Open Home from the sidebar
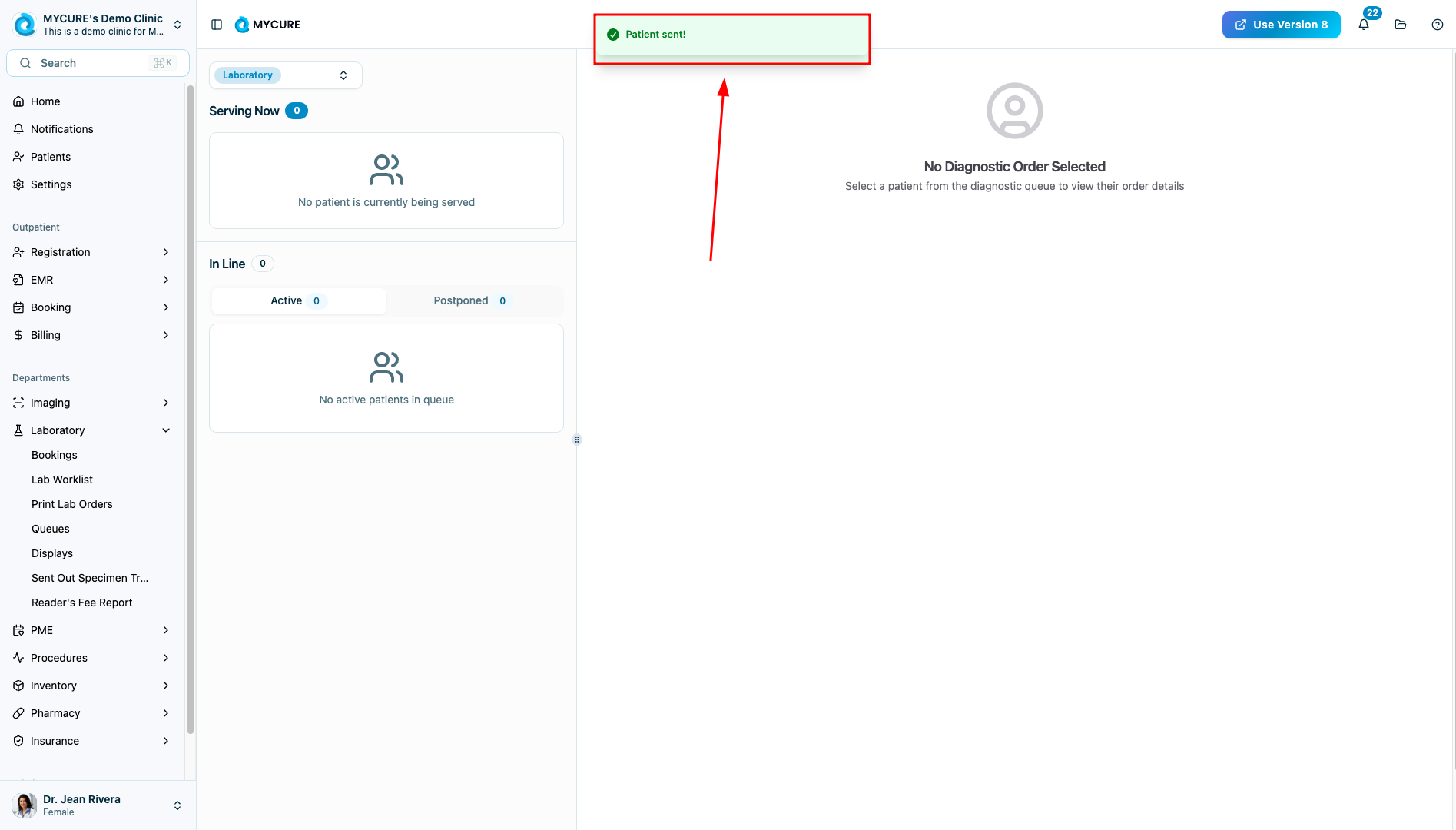The height and width of the screenshot is (830, 1456). tap(45, 101)
